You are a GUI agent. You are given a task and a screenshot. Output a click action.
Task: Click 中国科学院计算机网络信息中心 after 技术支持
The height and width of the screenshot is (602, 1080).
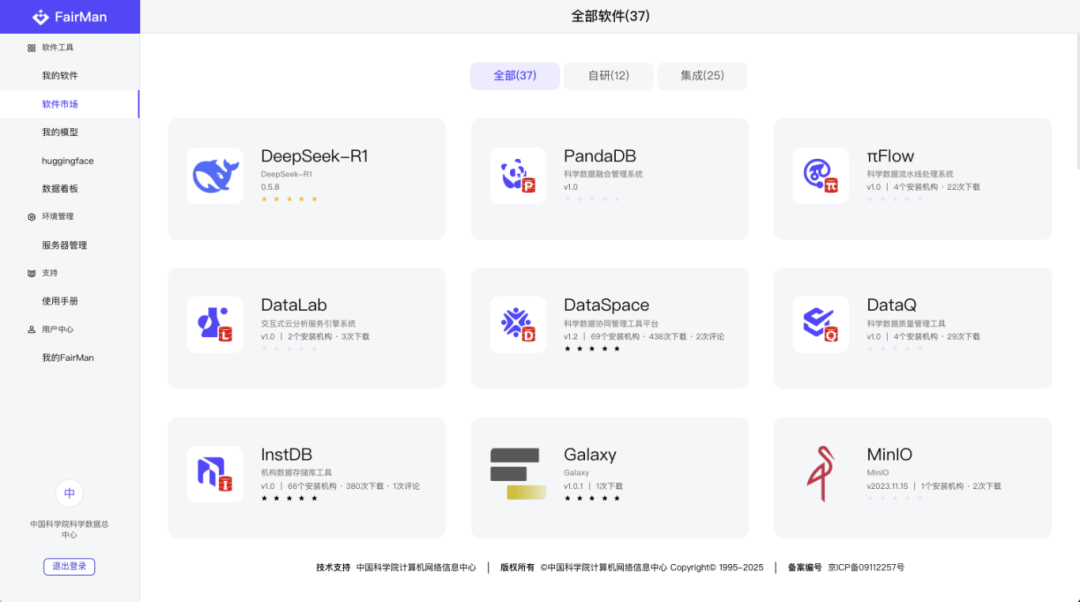click(416, 568)
